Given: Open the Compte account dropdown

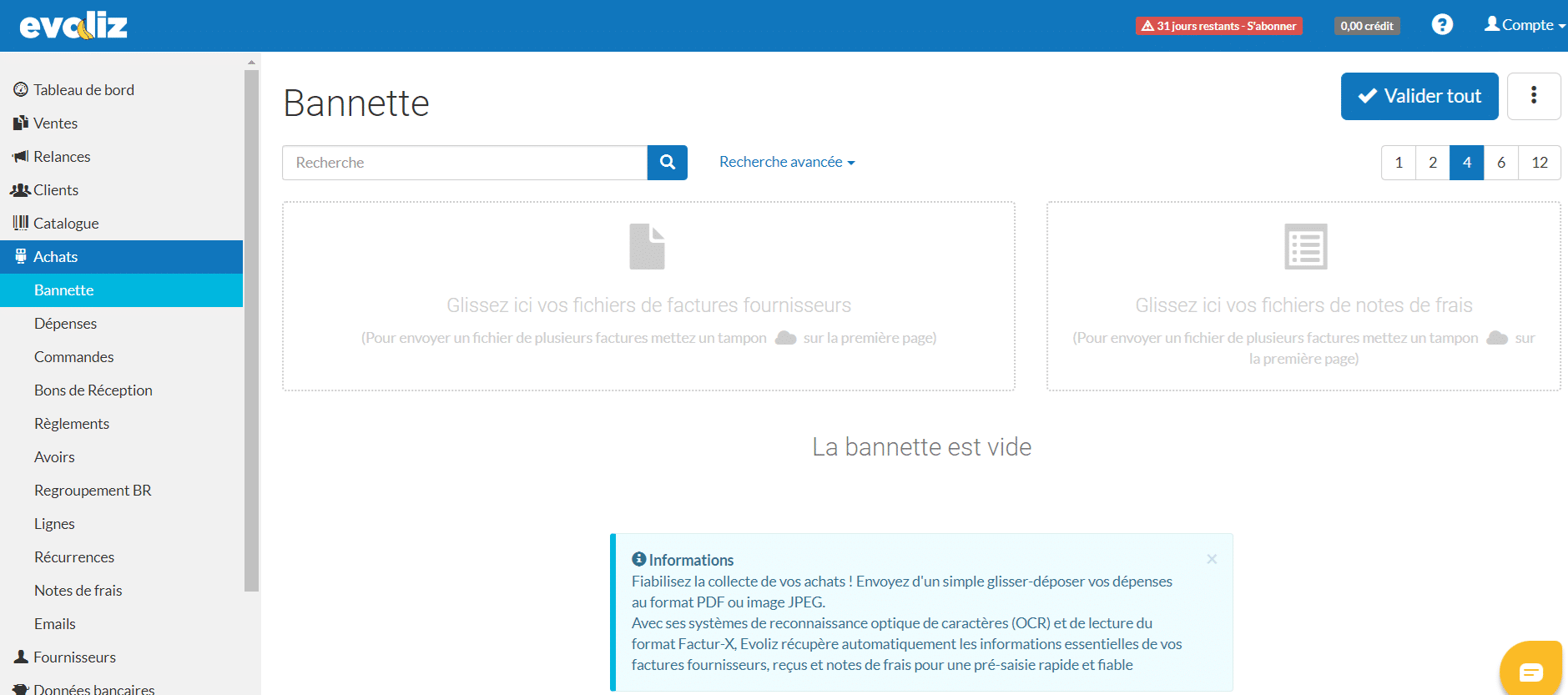Looking at the screenshot, I should [1525, 25].
